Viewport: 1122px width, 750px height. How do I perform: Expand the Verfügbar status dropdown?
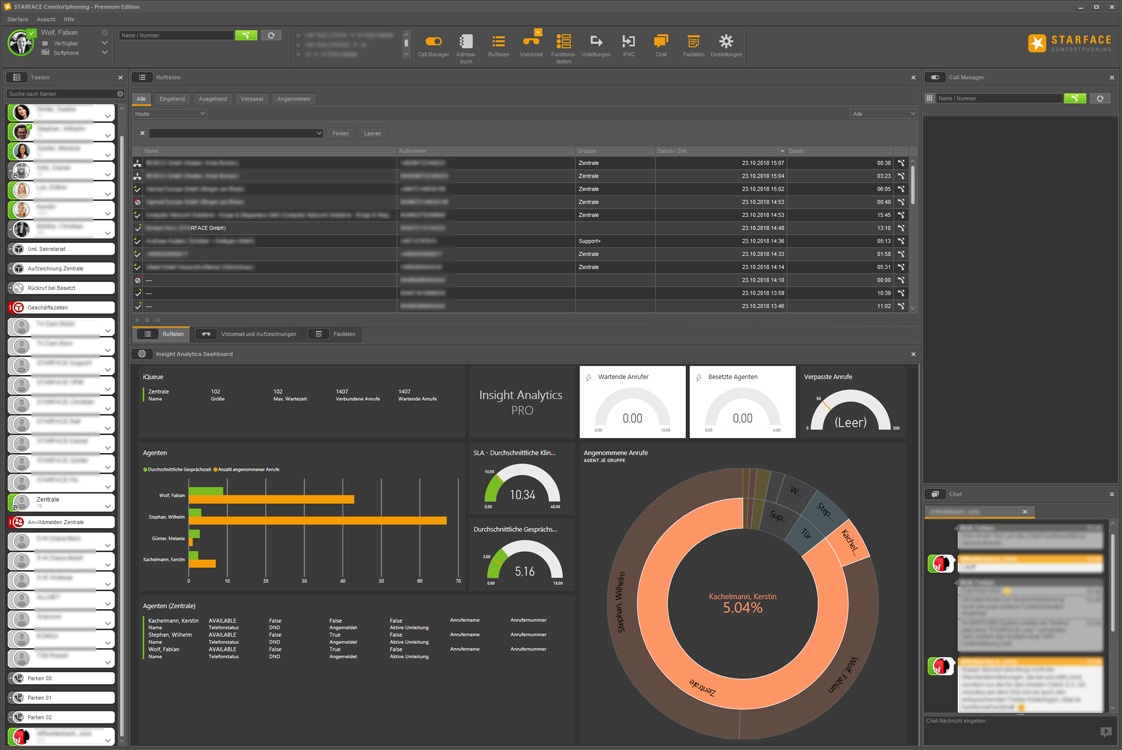(104, 43)
